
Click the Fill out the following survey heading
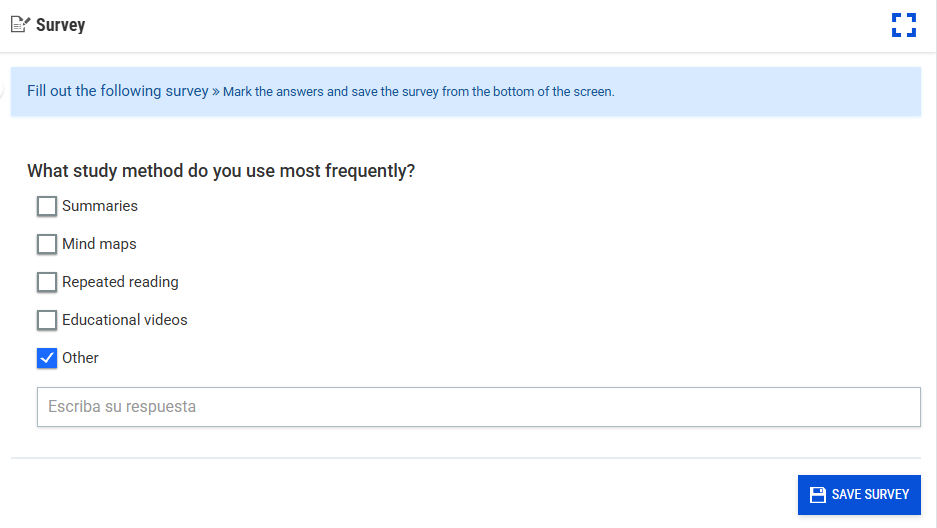(x=118, y=91)
